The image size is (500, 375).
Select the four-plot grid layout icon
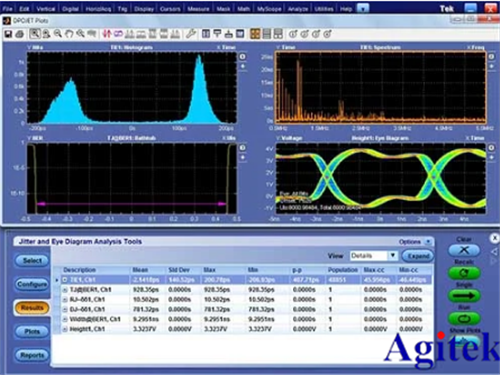coord(255,34)
